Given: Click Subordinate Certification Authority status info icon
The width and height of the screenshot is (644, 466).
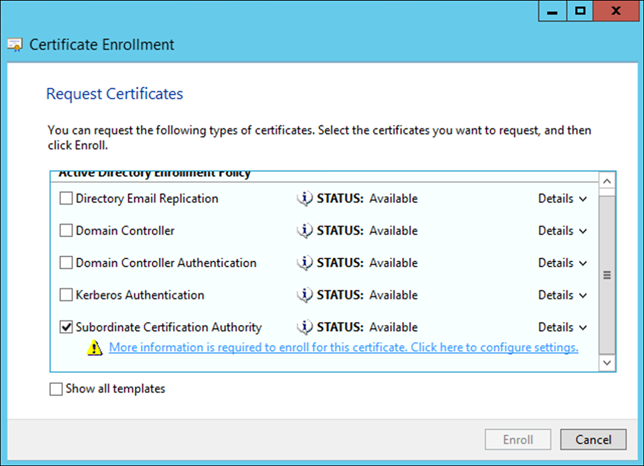Looking at the screenshot, I should 305,327.
